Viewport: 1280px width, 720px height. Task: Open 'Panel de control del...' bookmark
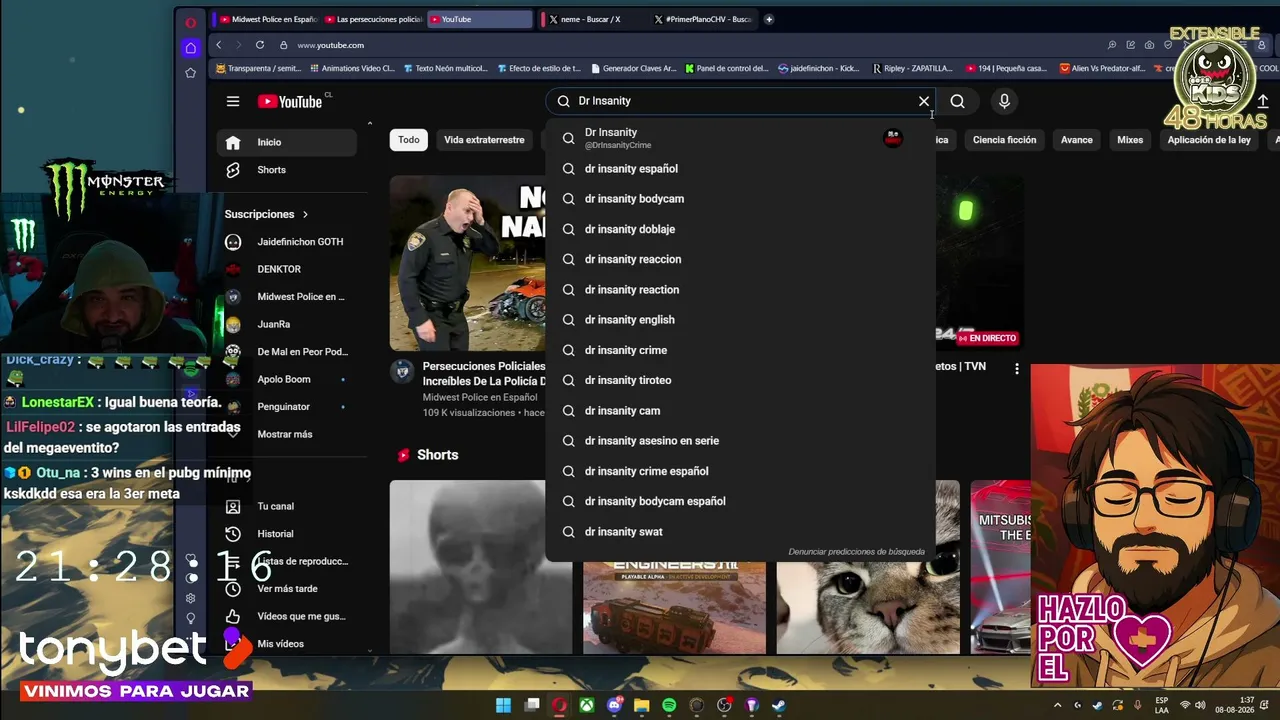click(727, 69)
